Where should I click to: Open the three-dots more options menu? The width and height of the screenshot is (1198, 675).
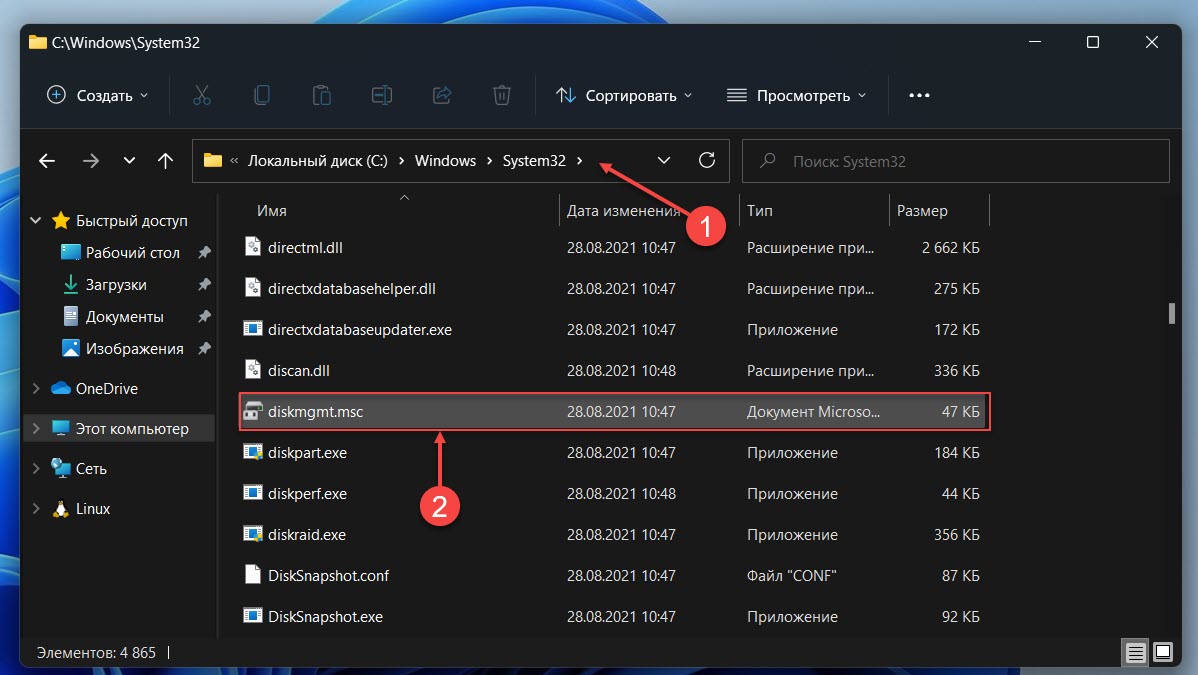(x=919, y=96)
